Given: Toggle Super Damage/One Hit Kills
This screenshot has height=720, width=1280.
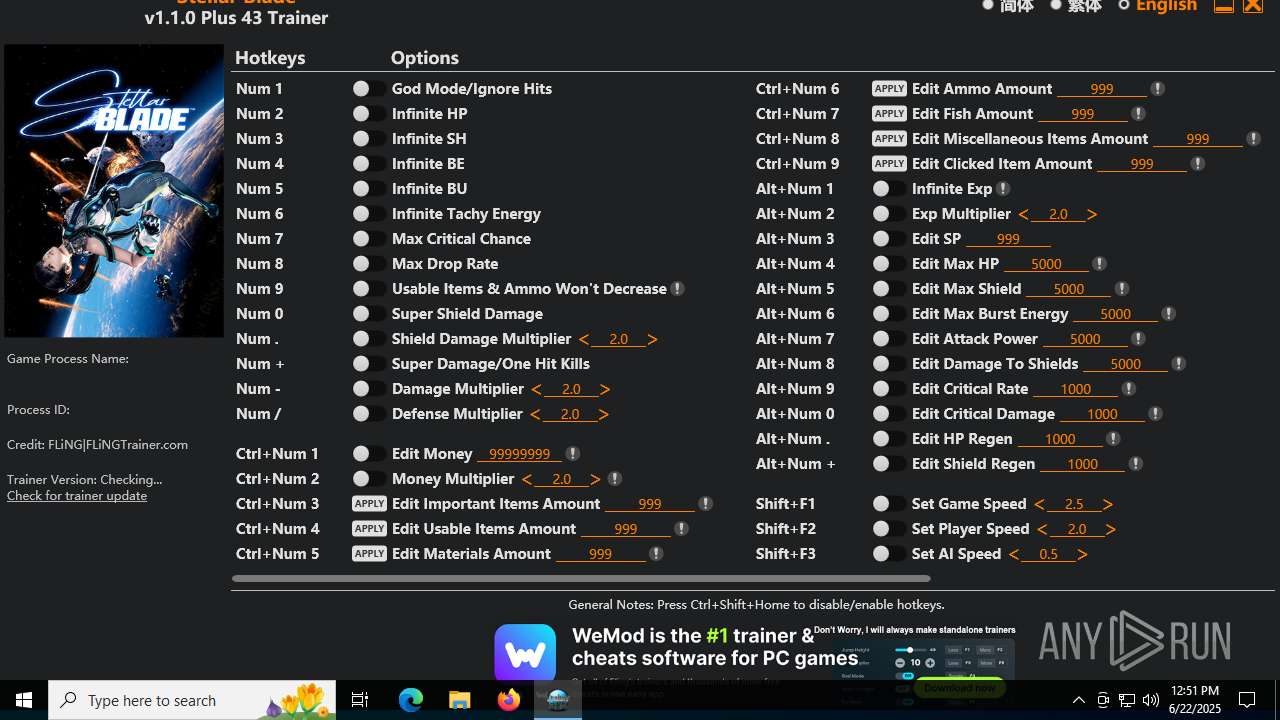Looking at the screenshot, I should [368, 364].
